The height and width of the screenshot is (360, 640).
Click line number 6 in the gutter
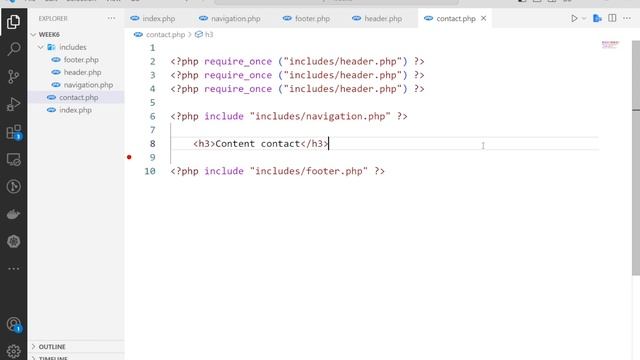click(x=152, y=116)
